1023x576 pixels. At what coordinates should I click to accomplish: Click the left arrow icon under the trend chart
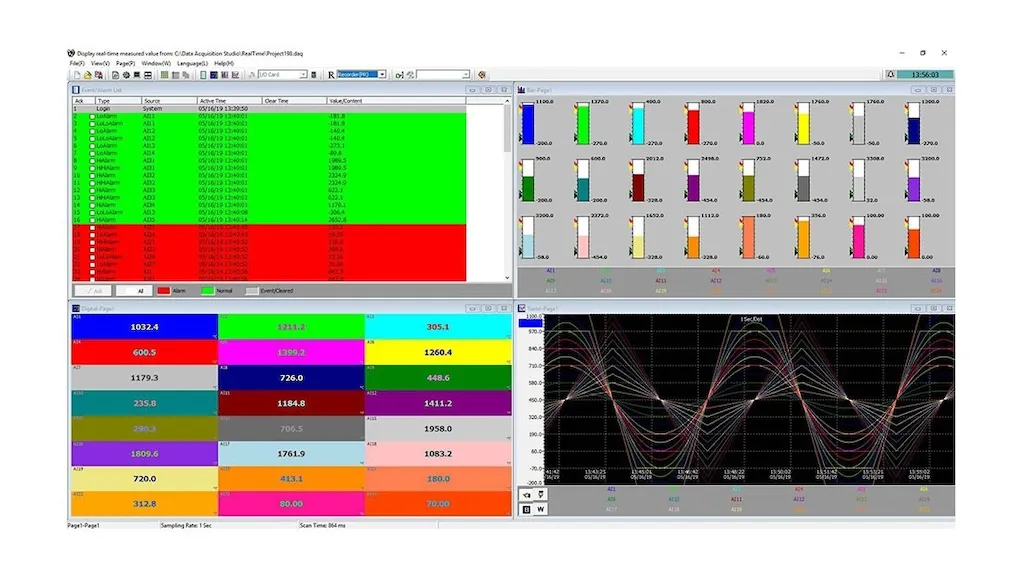coord(527,495)
